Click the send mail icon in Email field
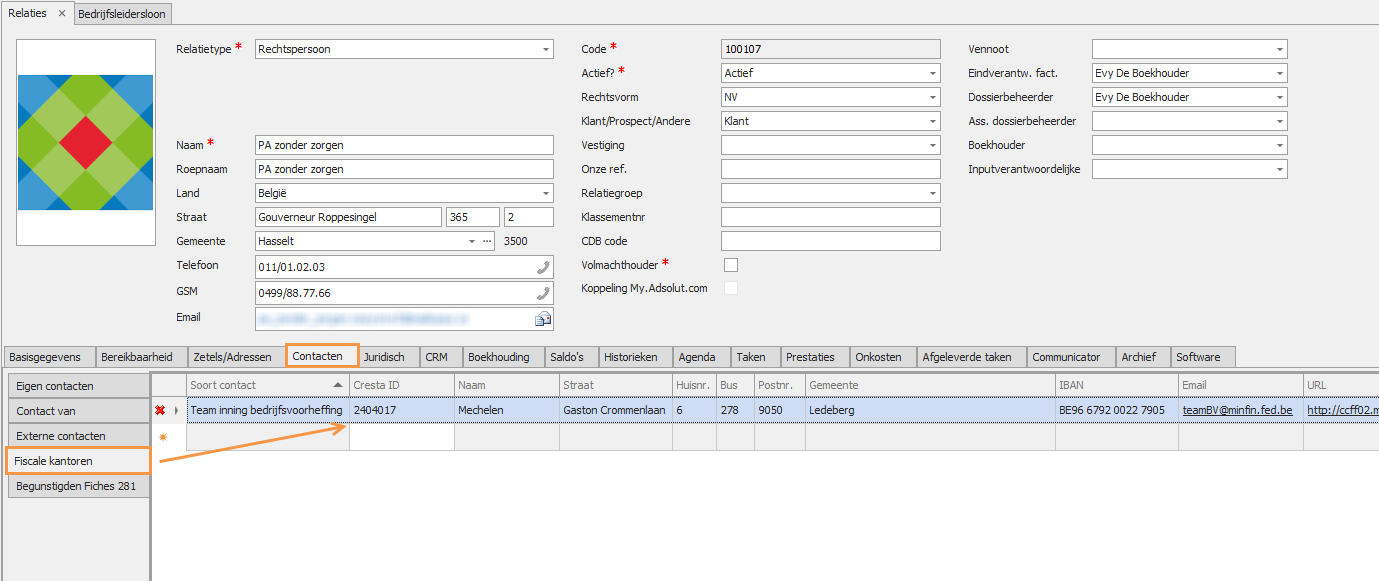Image resolution: width=1379 pixels, height=581 pixels. tap(543, 319)
